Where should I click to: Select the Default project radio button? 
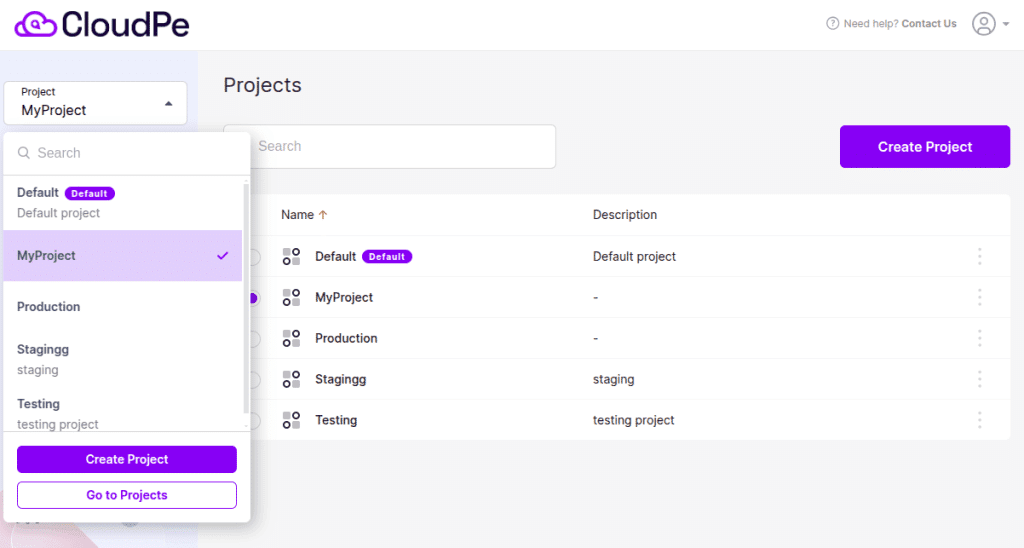254,257
